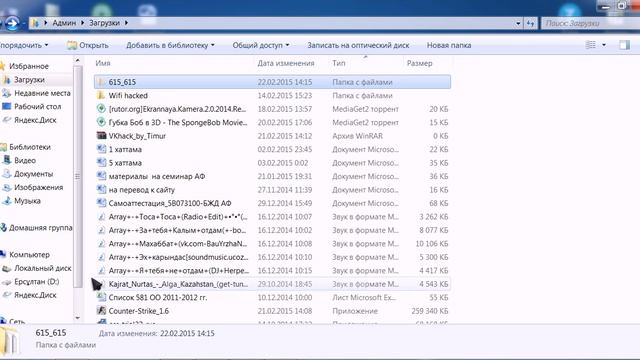Screen dimensions: 640x360
Task: Select Библиотеки in navigation pane
Action: click(x=30, y=147)
